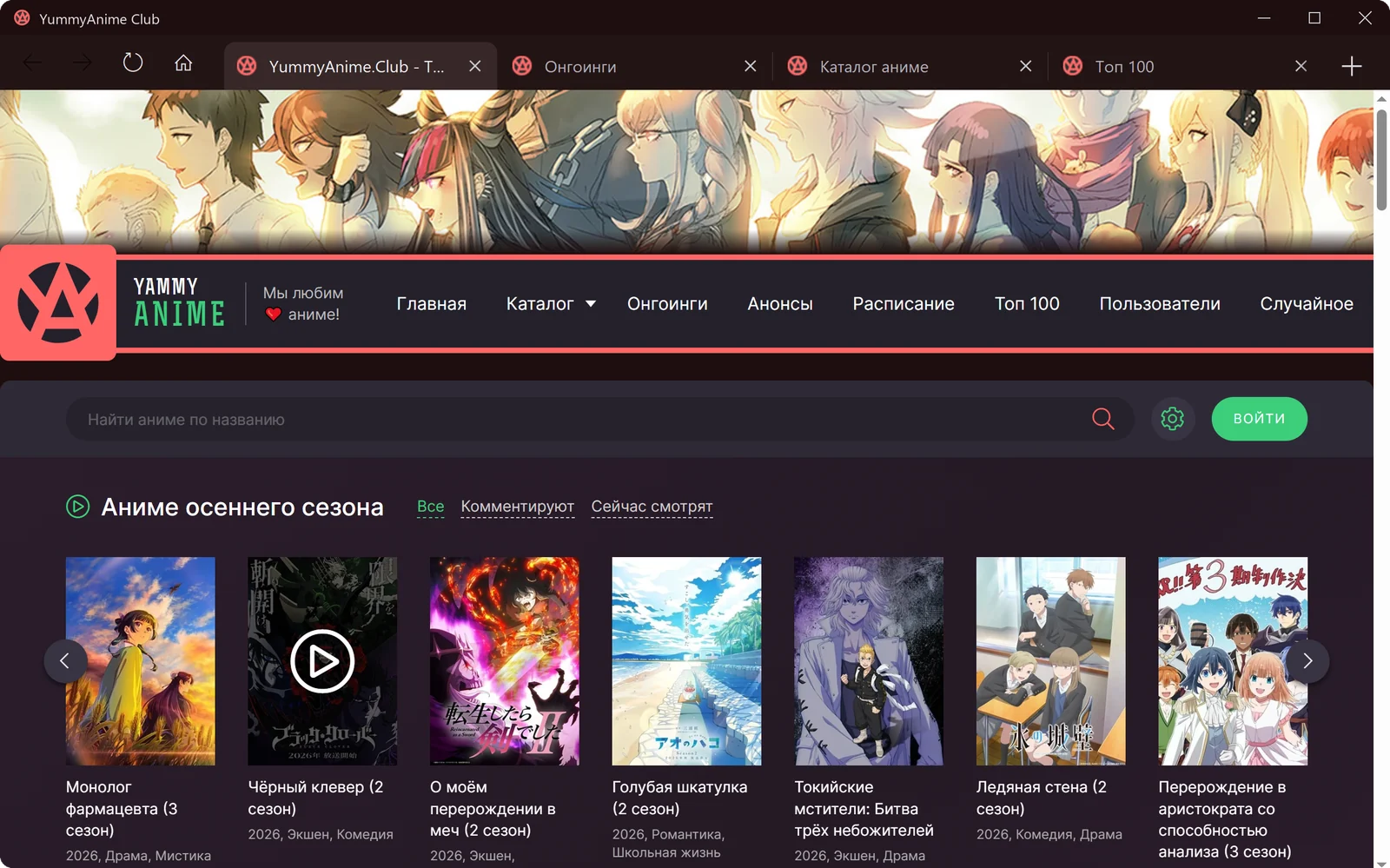Screen dimensions: 1390x868
Task: Select the Комментируют filter link
Action: (518, 507)
